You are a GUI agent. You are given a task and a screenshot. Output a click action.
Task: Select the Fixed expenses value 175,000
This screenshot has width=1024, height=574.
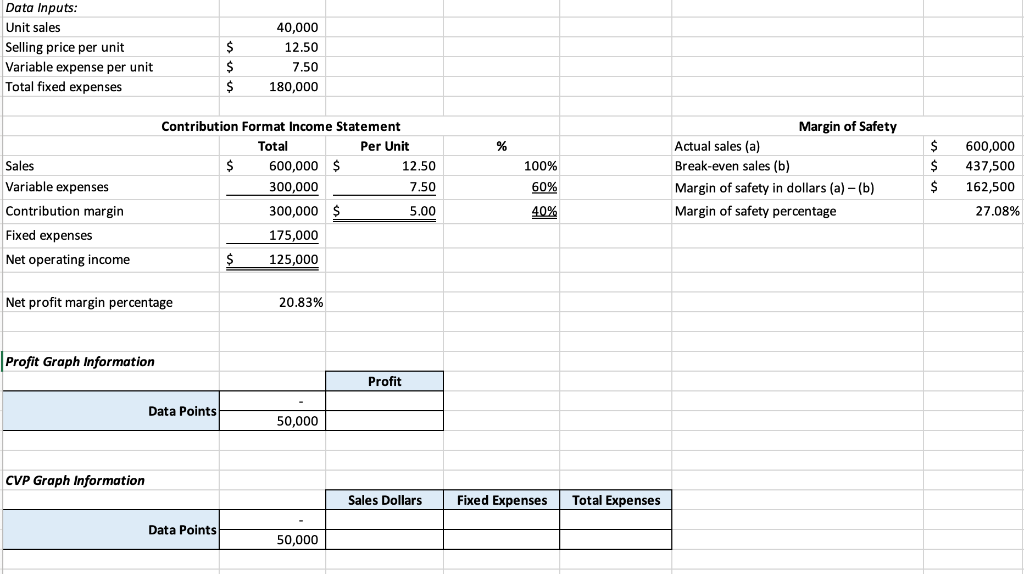(x=293, y=235)
